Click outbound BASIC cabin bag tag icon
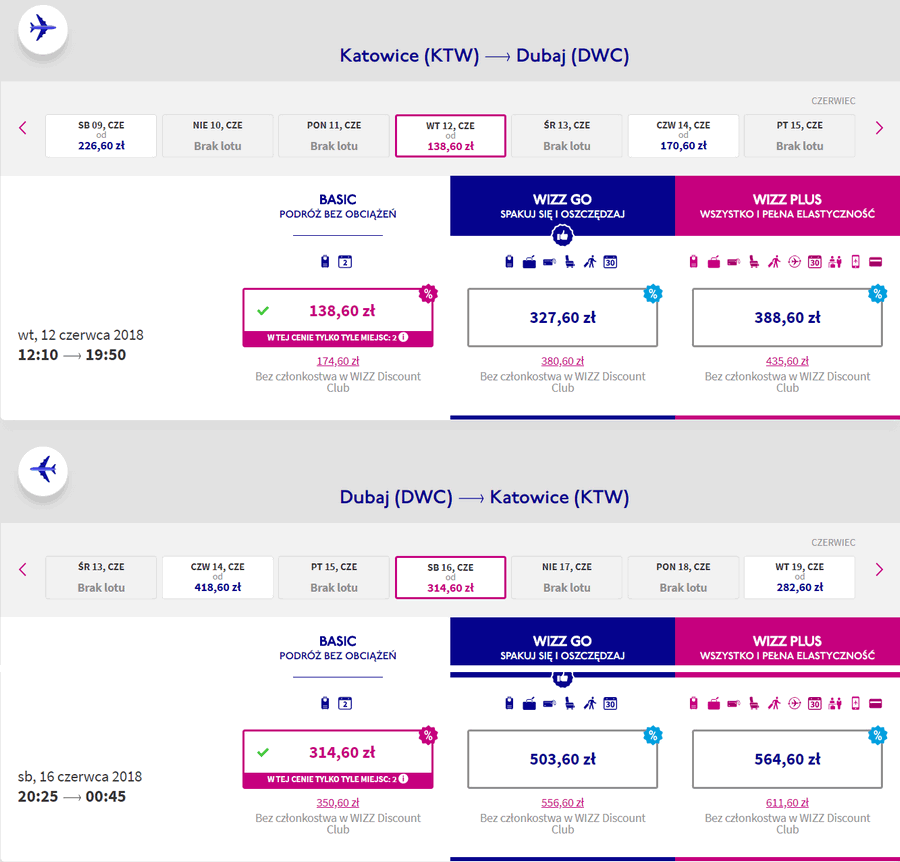 (325, 262)
